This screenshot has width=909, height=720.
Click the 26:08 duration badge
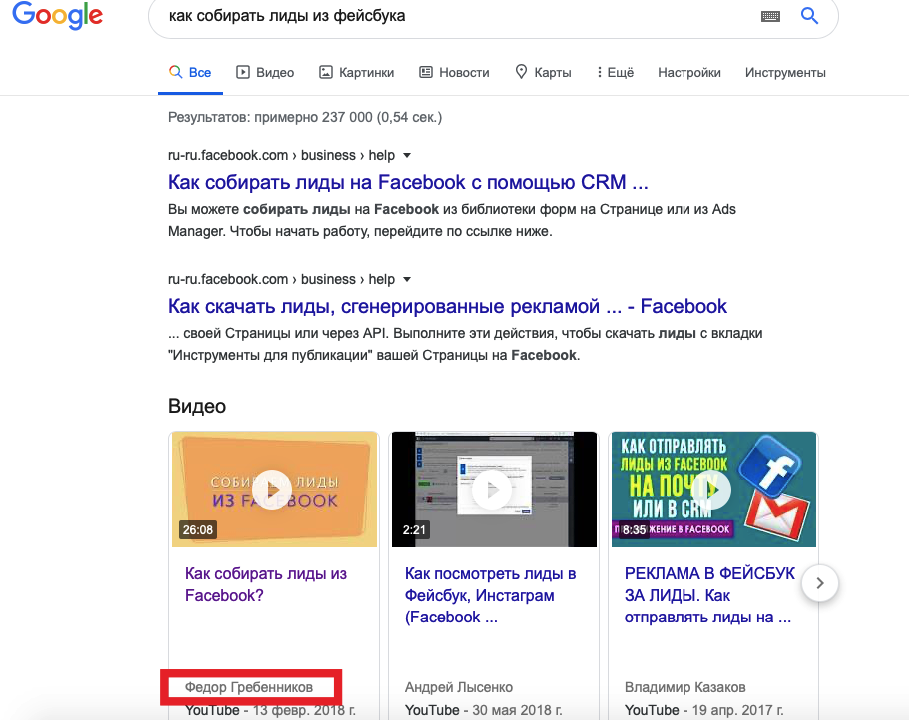coord(198,530)
